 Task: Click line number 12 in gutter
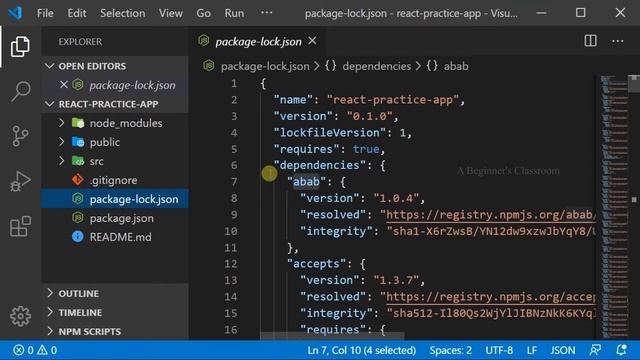tap(231, 264)
